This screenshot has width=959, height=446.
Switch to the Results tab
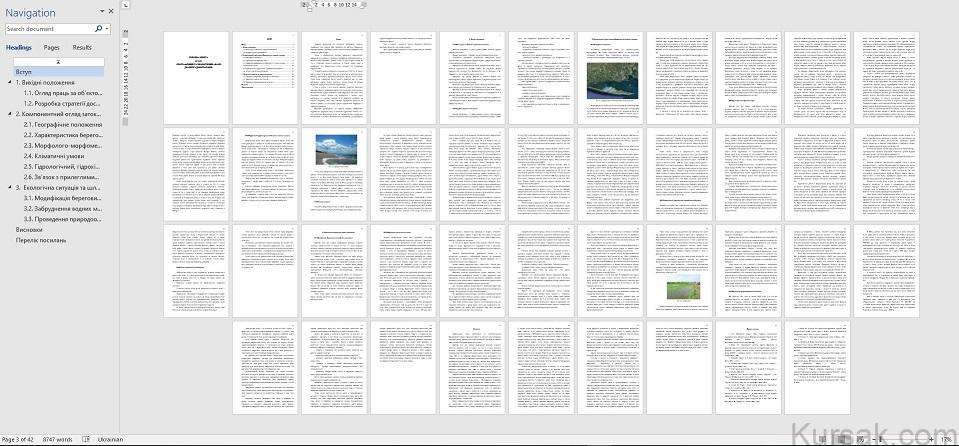(x=82, y=47)
